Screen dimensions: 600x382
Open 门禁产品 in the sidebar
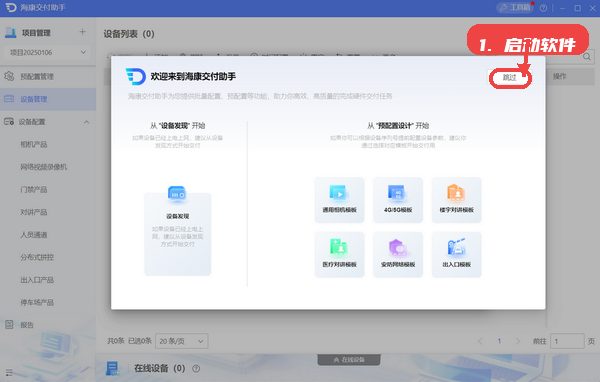[x=34, y=189]
